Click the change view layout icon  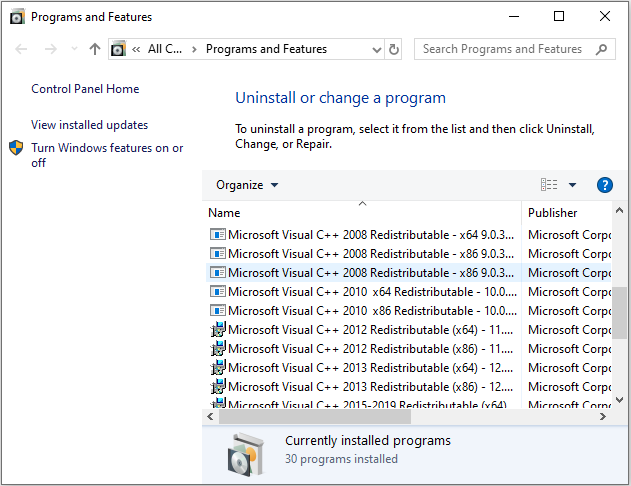pyautogui.click(x=549, y=185)
